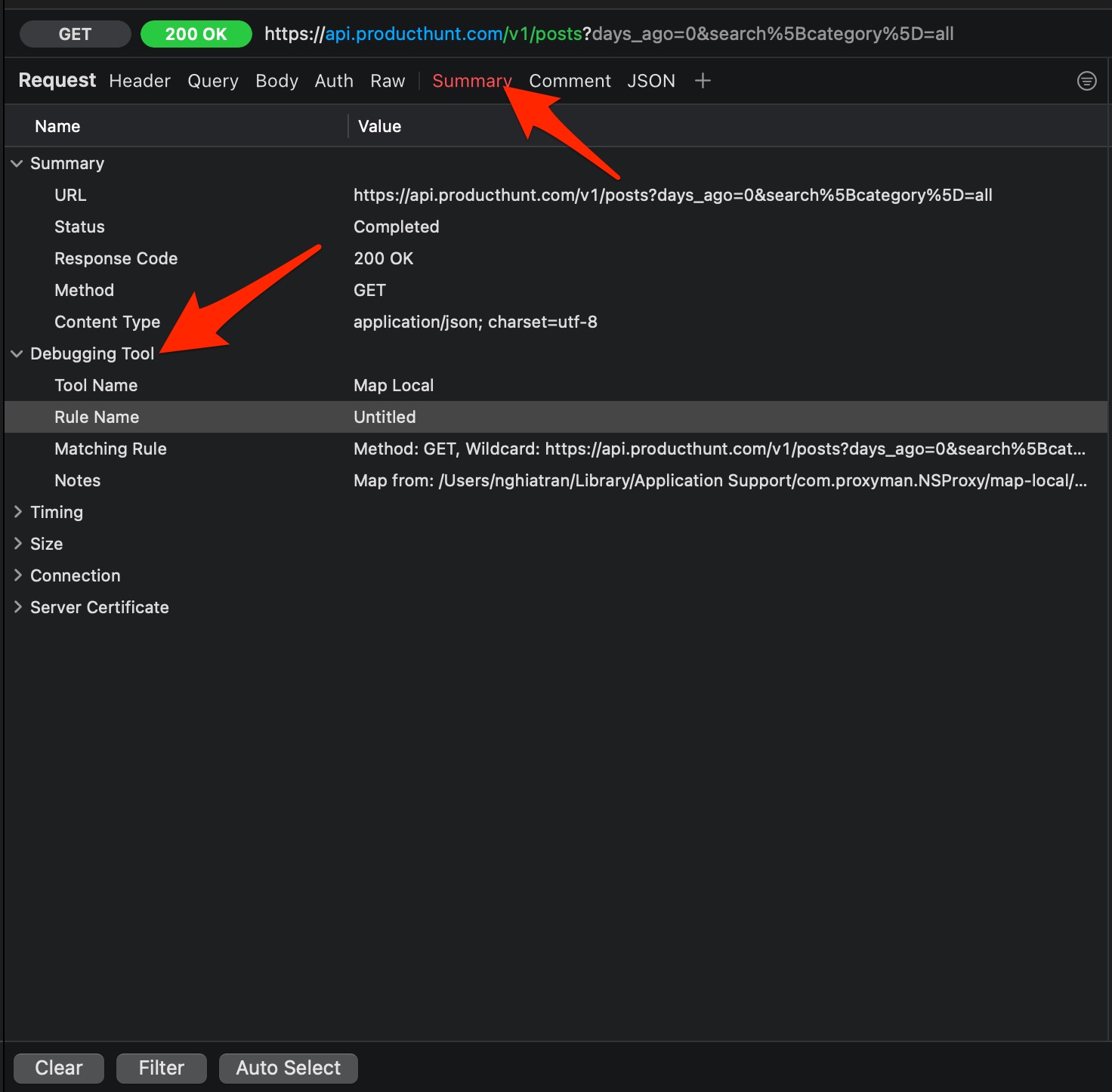Expand the Server Certificate section
This screenshot has height=1092, width=1112.
pos(17,607)
